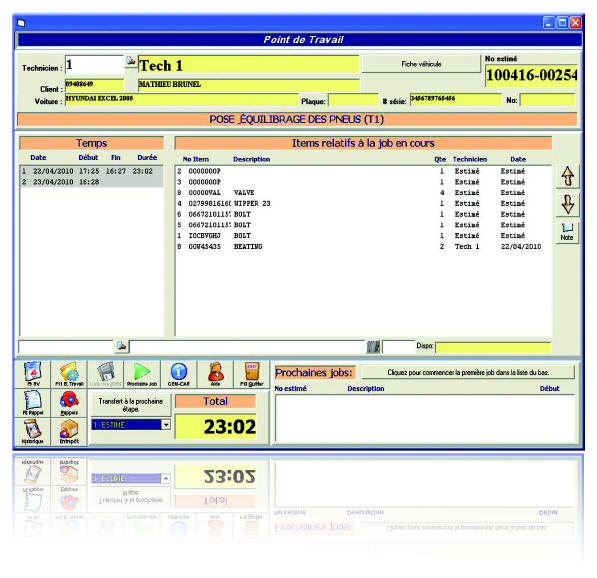Expand the 1-ESTIME step dropdown
Image resolution: width=597 pixels, height=578 pixels.
coord(166,425)
